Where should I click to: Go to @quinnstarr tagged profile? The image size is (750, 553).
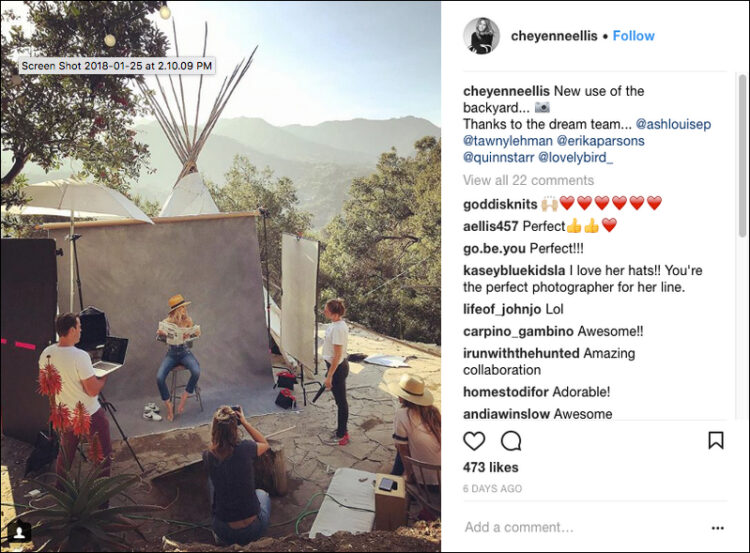point(498,157)
